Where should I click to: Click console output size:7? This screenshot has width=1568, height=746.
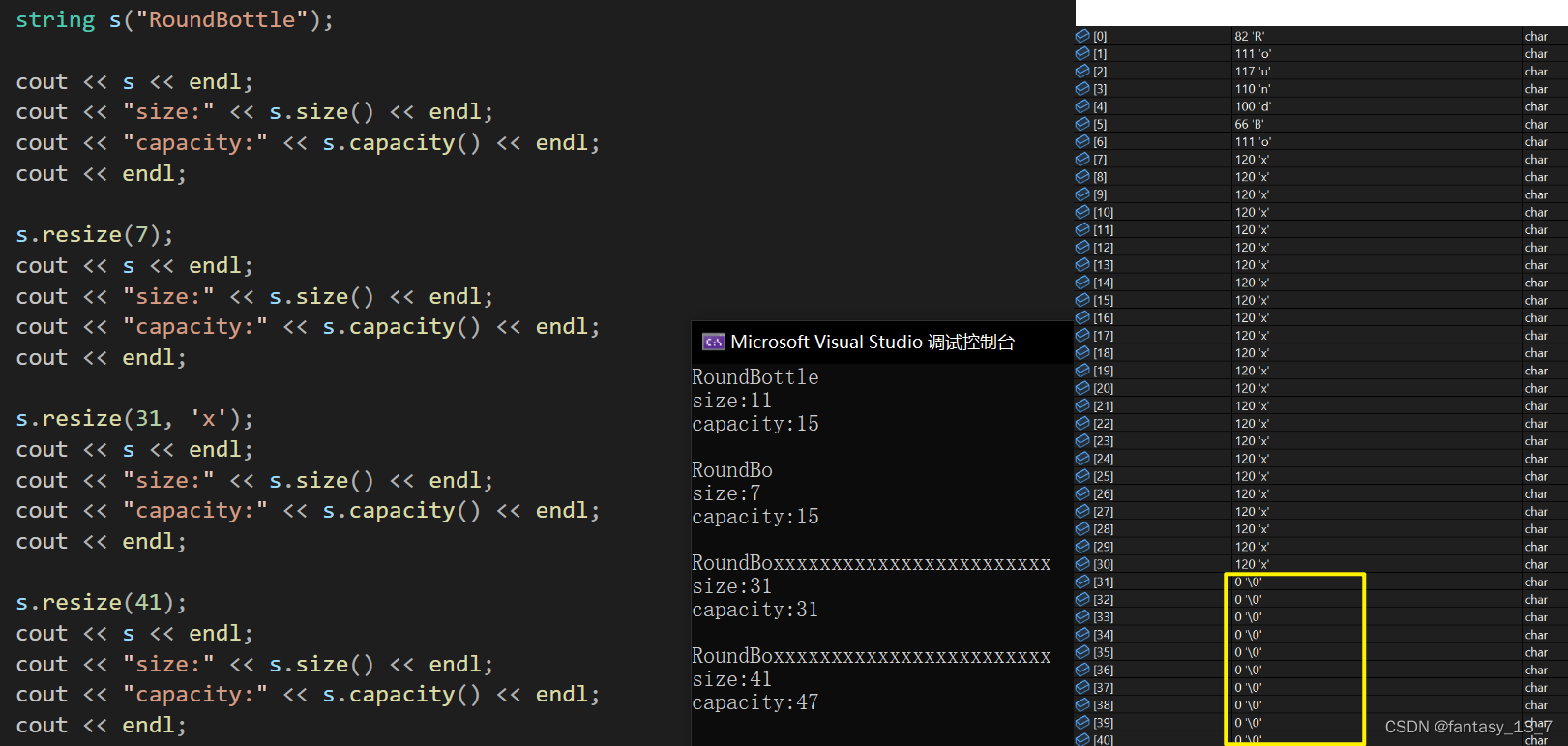[725, 493]
